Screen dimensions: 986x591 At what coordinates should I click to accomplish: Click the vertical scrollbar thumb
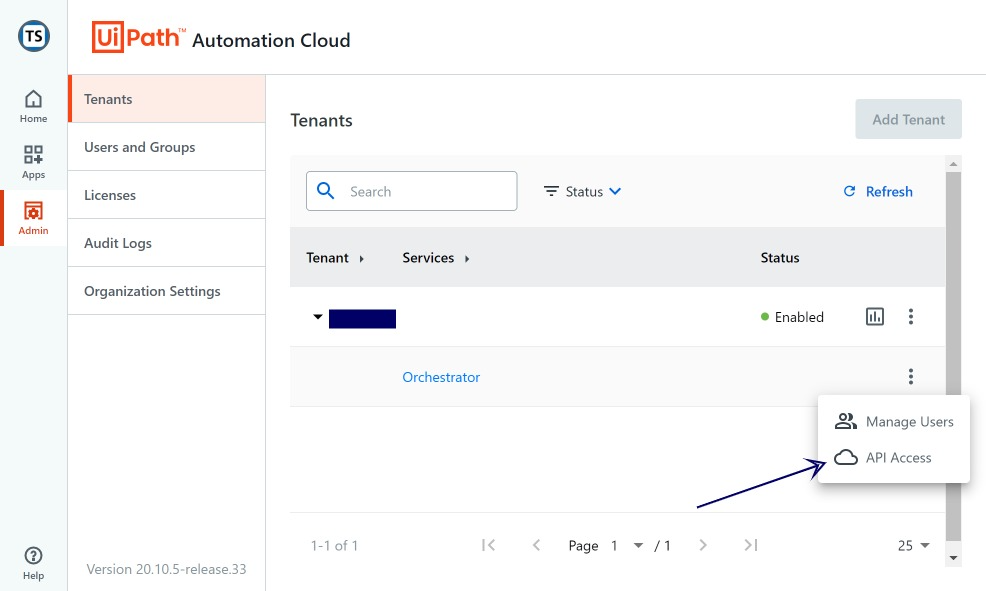(x=953, y=356)
